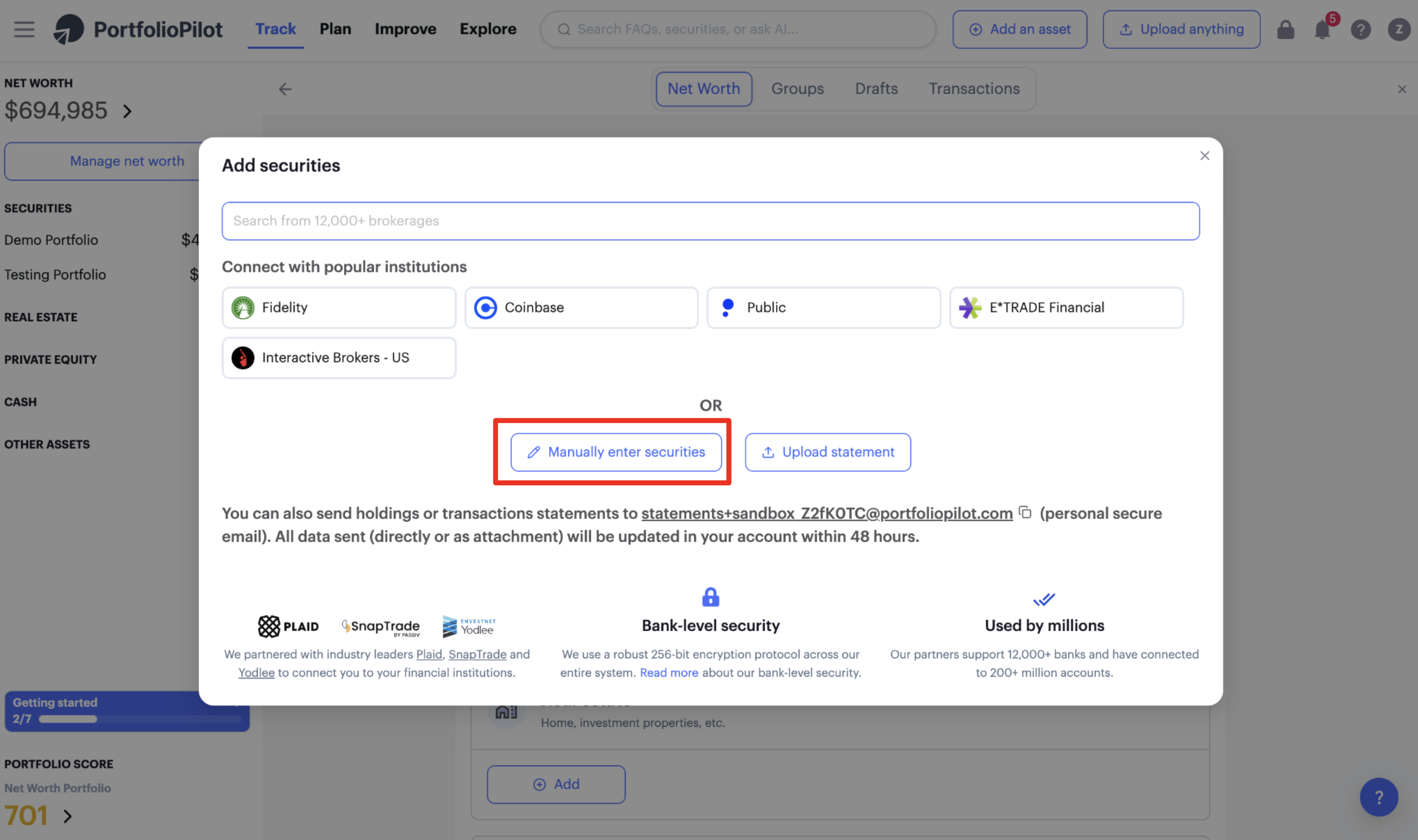The image size is (1418, 840).
Task: Focus the brokerage search field
Action: (711, 221)
